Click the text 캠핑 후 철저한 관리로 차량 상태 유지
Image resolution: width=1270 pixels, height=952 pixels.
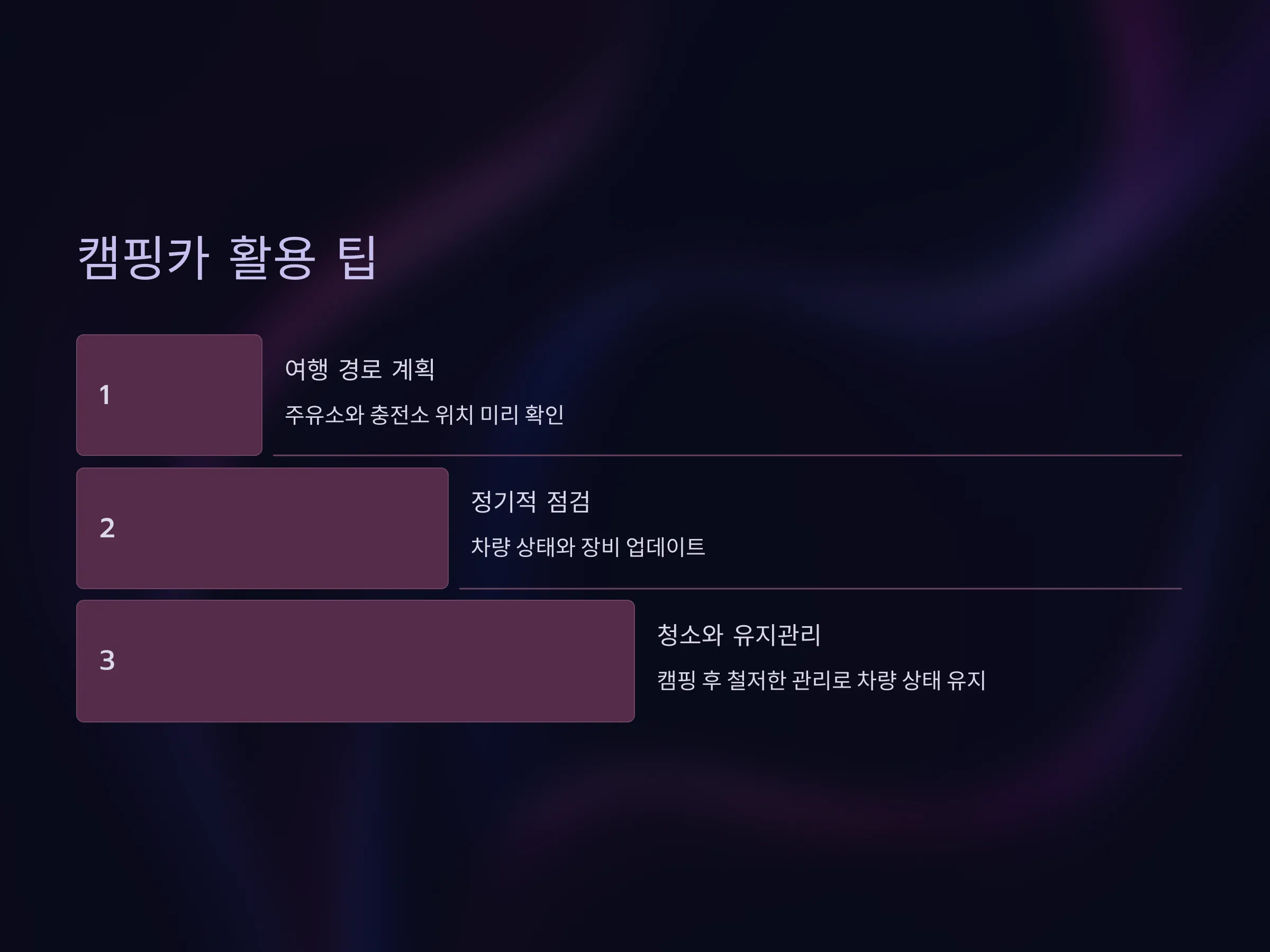click(822, 680)
